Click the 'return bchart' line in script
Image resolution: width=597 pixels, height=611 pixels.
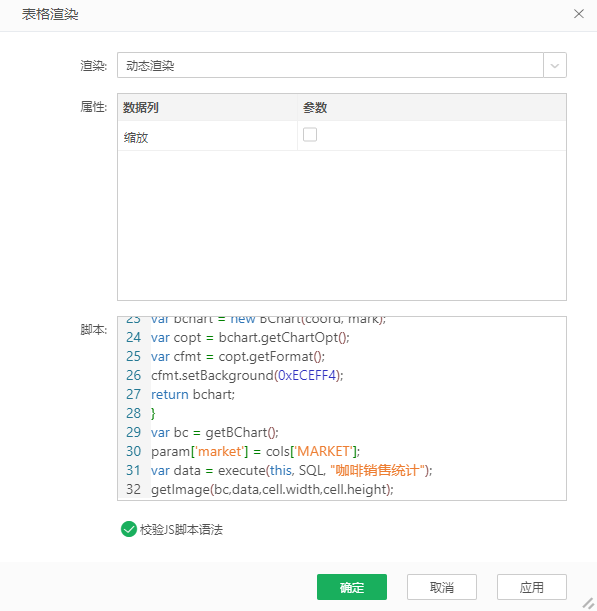(x=193, y=394)
